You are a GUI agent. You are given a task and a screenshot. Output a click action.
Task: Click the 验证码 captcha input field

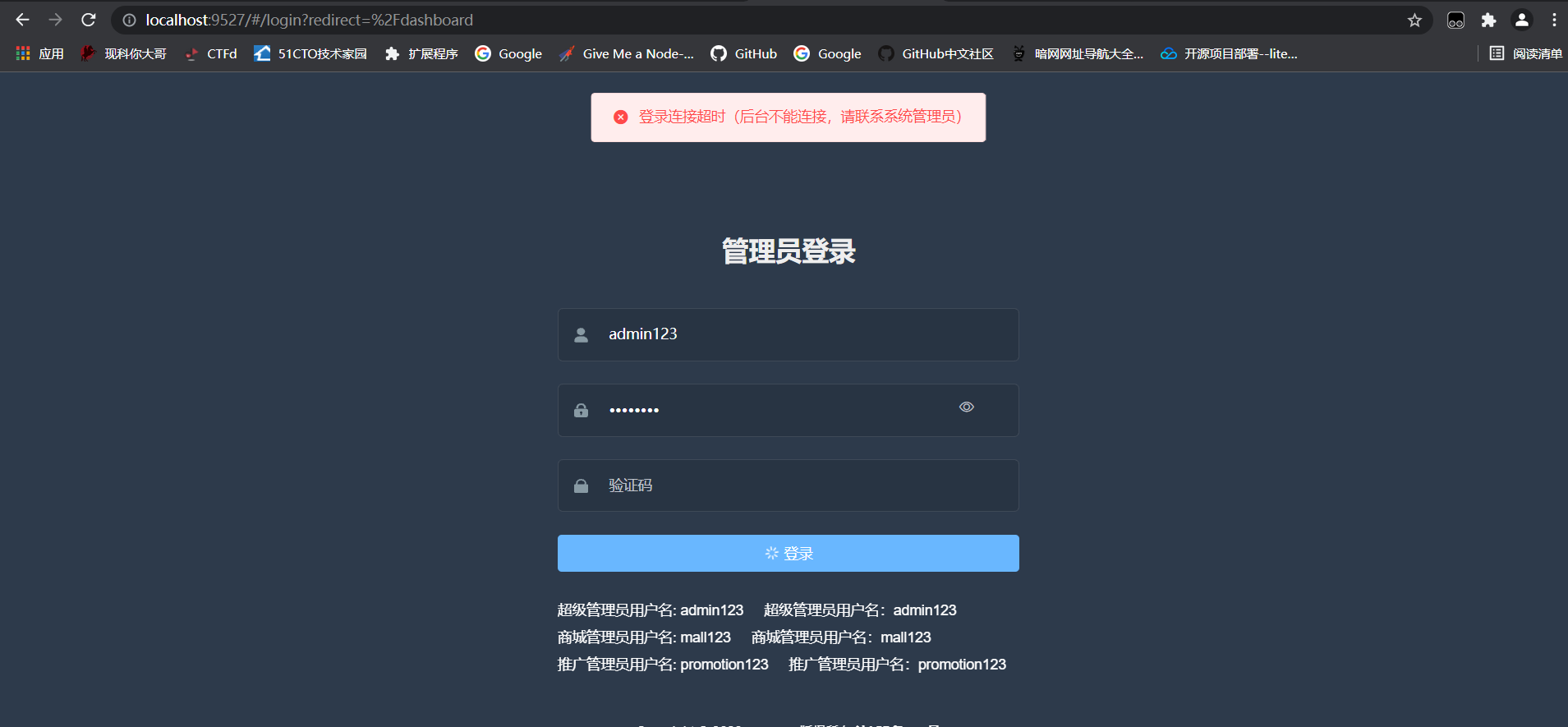pyautogui.click(x=789, y=485)
